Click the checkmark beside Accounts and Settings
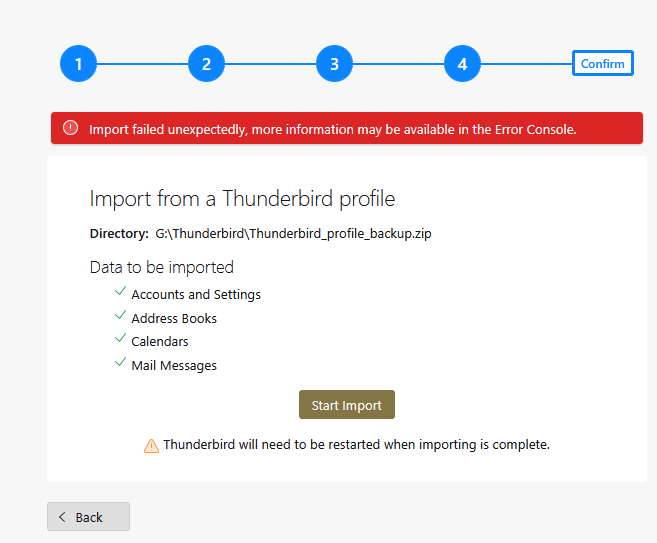657x543 pixels. [x=120, y=291]
